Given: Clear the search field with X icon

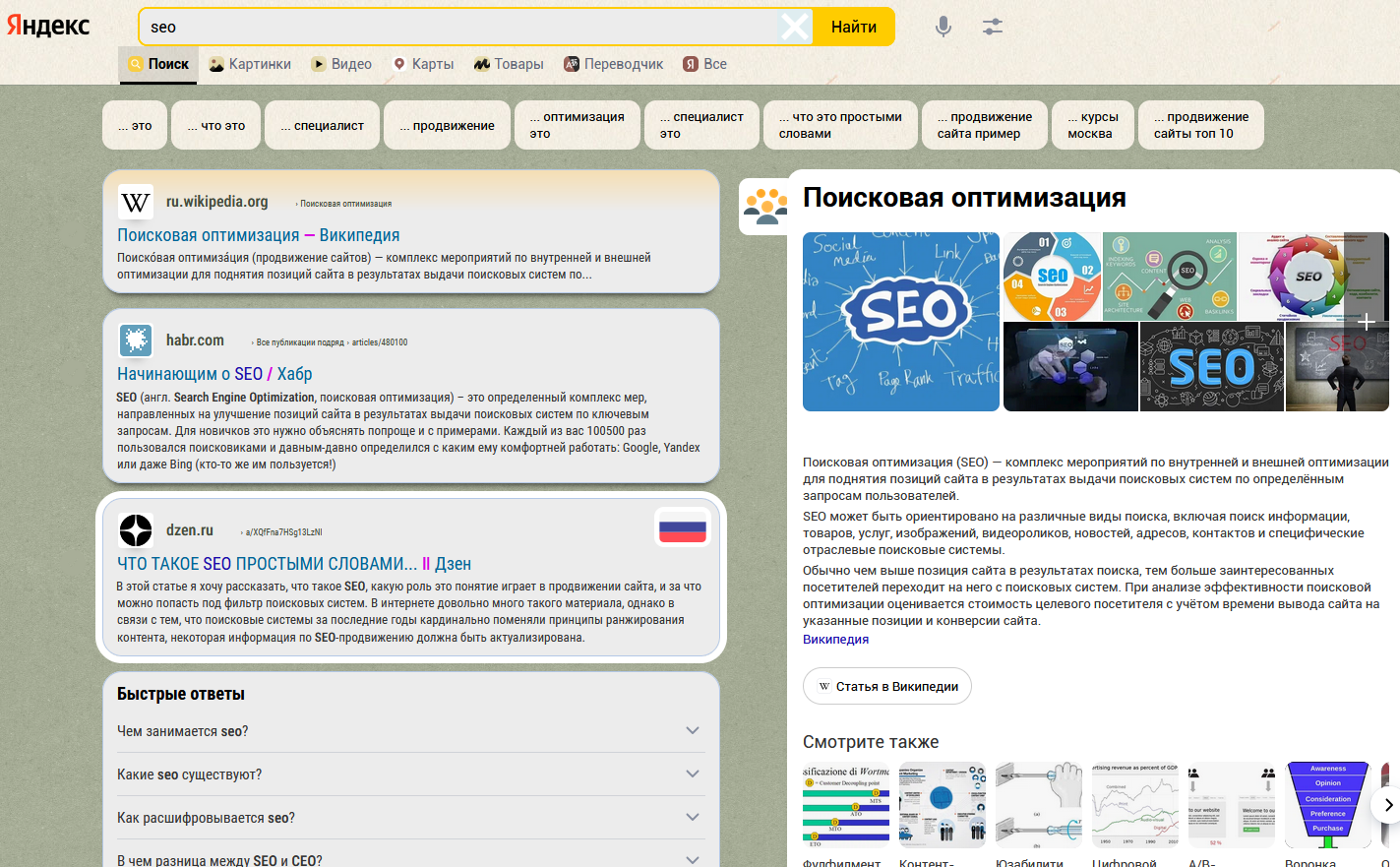Looking at the screenshot, I should pyautogui.click(x=794, y=27).
